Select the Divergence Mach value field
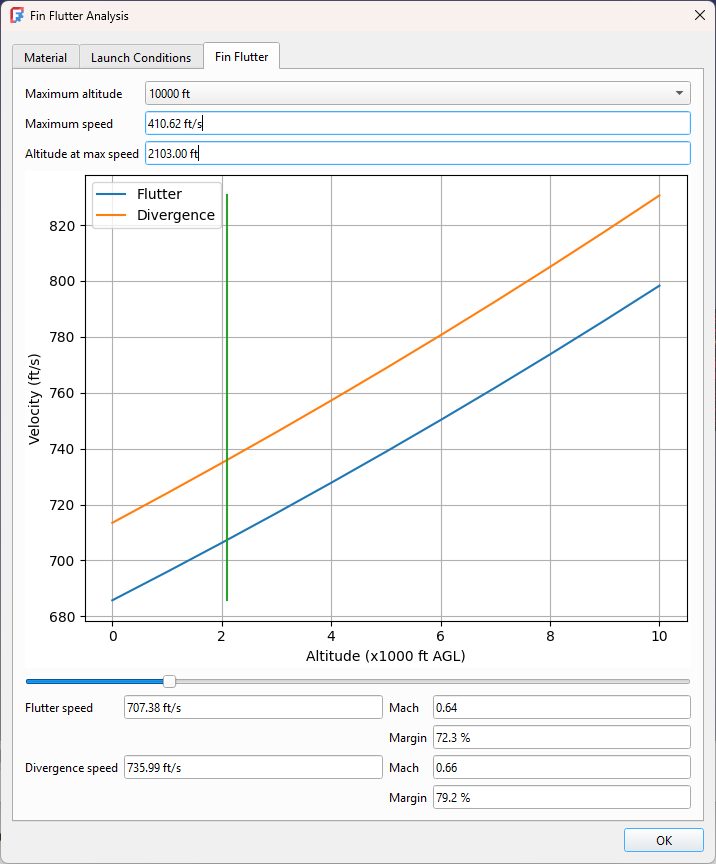This screenshot has width=716, height=864. click(x=561, y=768)
